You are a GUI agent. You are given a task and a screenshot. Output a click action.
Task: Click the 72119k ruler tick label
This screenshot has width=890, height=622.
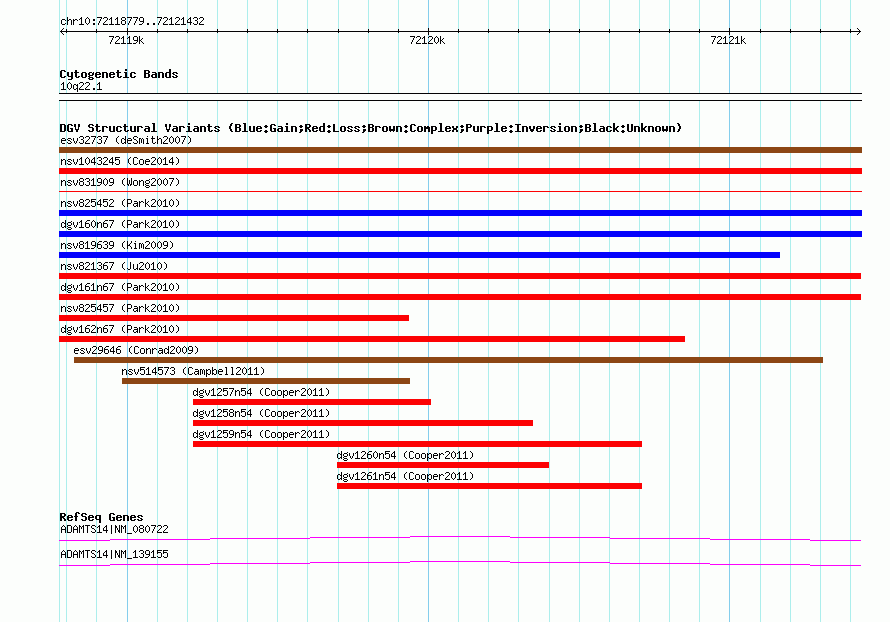point(126,40)
